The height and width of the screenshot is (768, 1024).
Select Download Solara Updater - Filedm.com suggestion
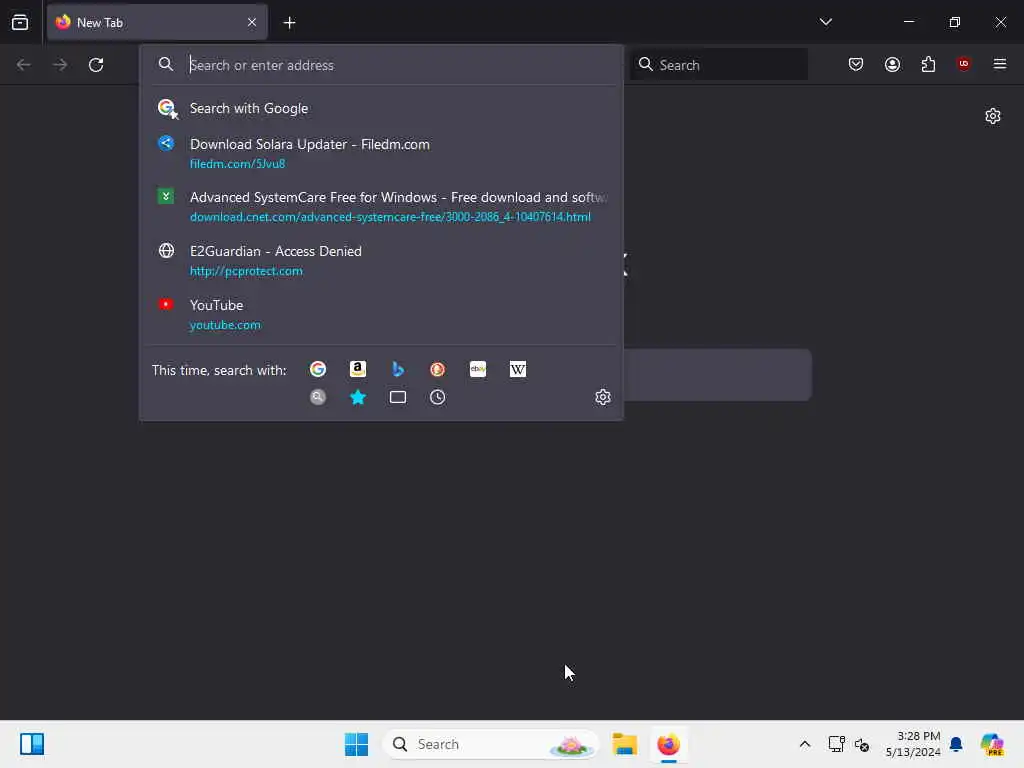point(381,153)
